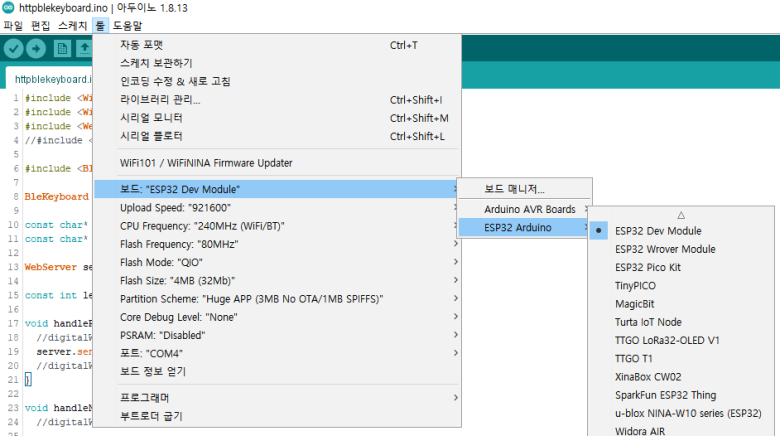The width and height of the screenshot is (780, 436).
Task: Open the 스케치 menu
Action: point(72,25)
